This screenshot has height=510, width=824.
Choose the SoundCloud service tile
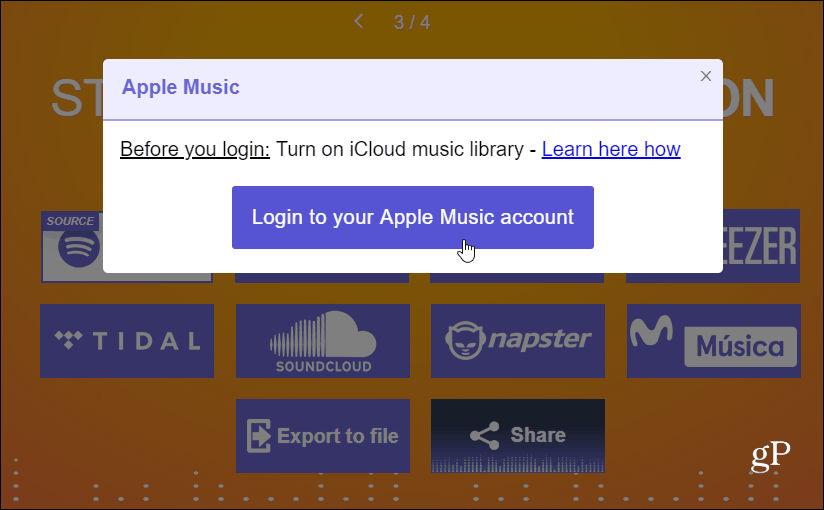(x=323, y=341)
